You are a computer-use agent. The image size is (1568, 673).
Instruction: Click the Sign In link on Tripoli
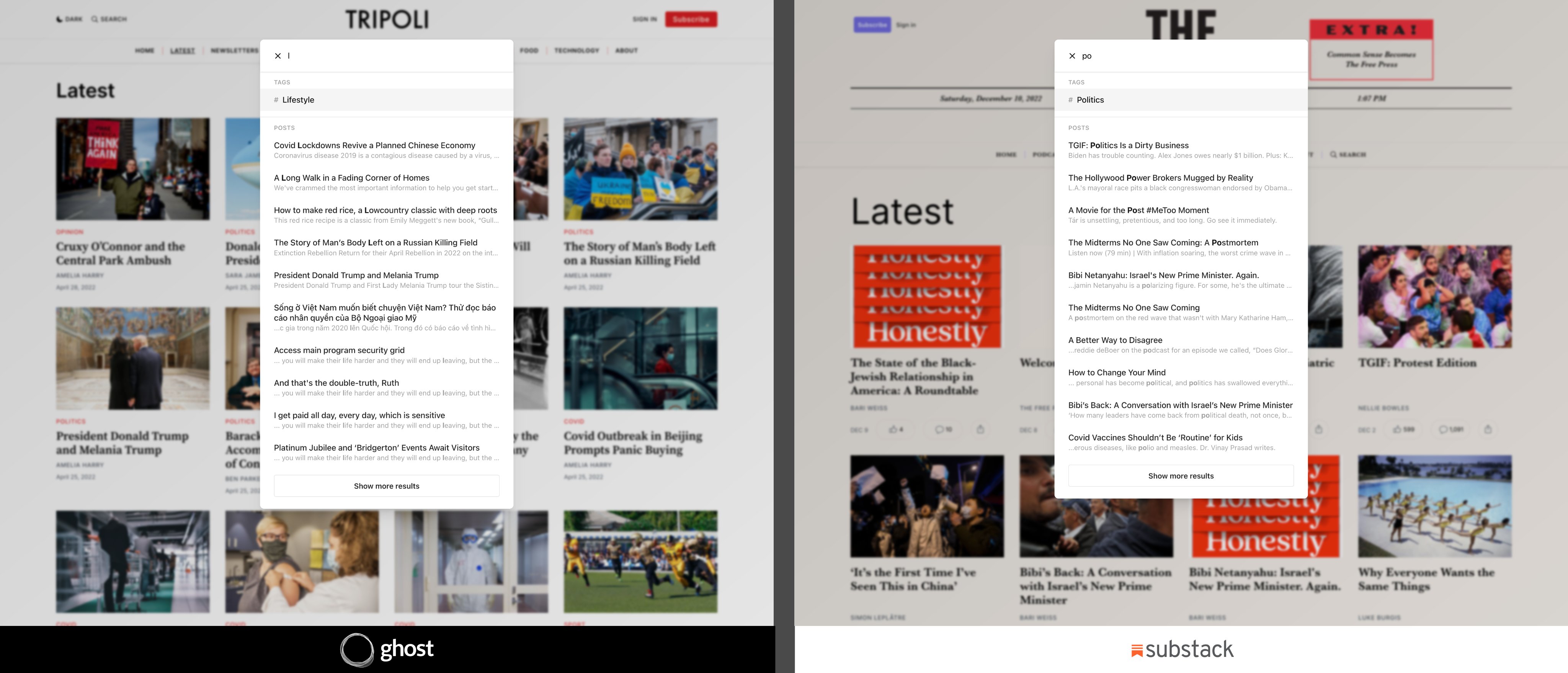click(644, 20)
